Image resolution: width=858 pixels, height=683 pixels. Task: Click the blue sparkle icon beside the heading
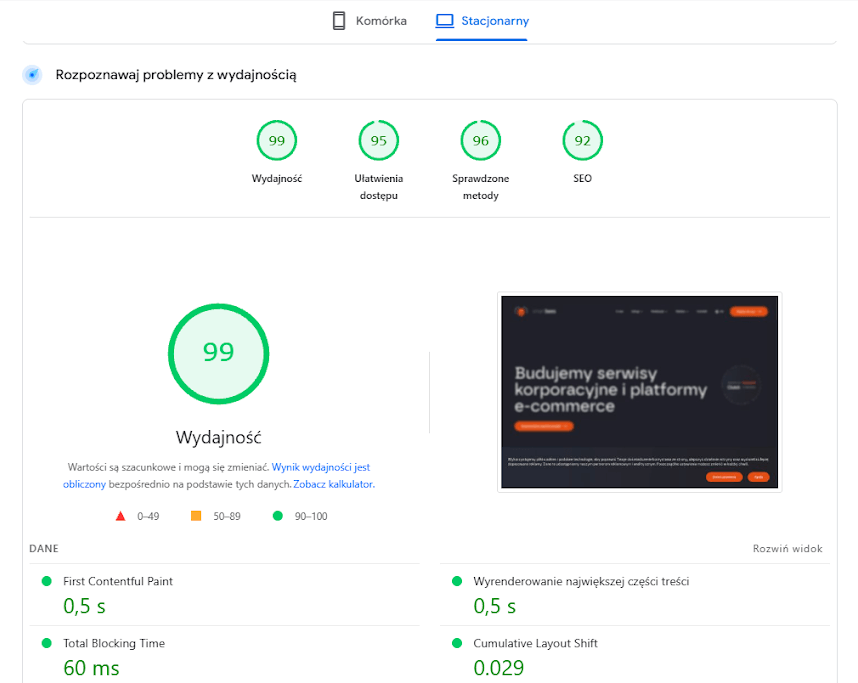(31, 74)
